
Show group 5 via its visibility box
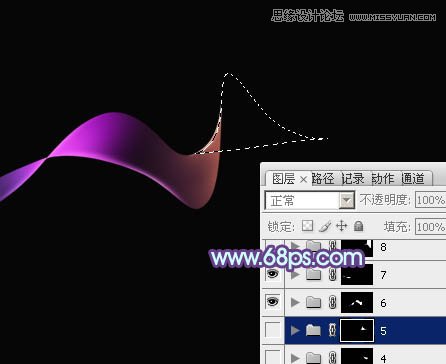tap(273, 330)
